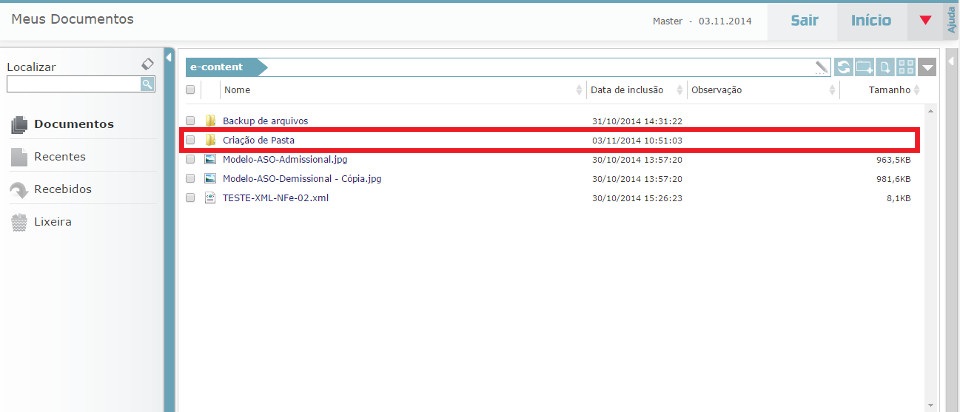The width and height of the screenshot is (960, 412).
Task: Open the gray dropdown arrow in toolbar
Action: click(927, 67)
